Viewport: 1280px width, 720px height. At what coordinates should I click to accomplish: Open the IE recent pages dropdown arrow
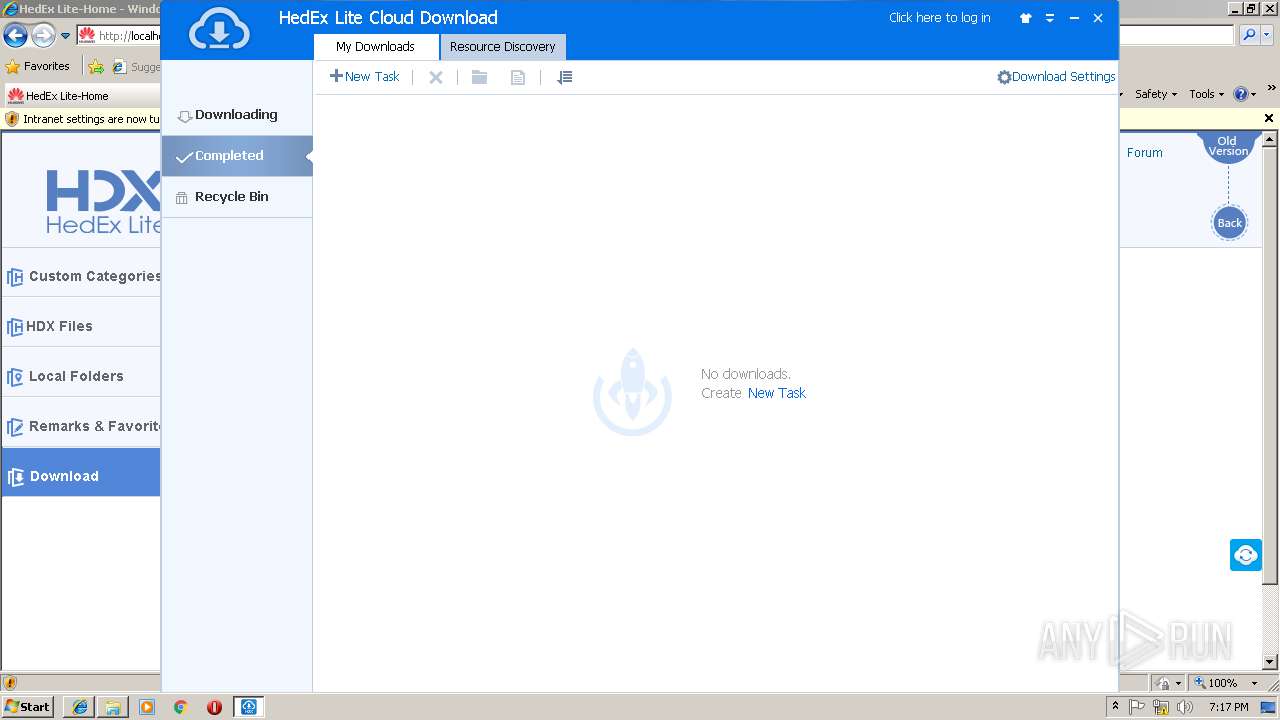(66, 36)
